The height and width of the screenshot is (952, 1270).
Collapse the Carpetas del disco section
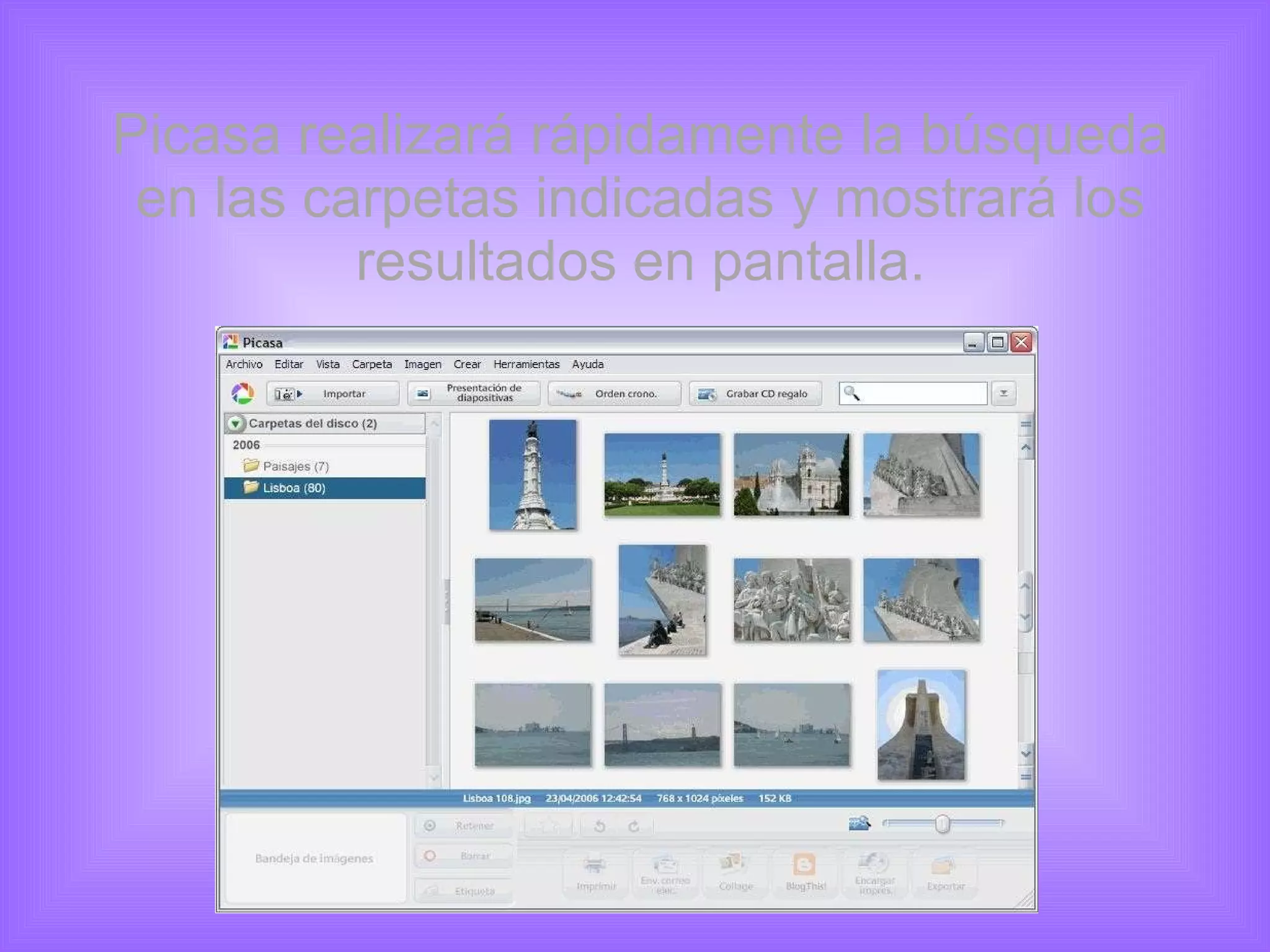tap(235, 423)
